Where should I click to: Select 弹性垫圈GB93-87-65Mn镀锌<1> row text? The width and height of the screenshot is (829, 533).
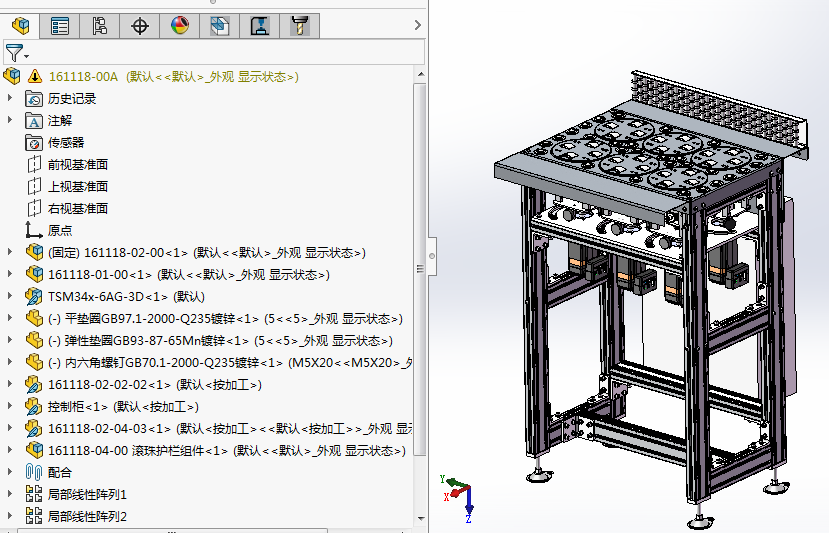[220, 341]
